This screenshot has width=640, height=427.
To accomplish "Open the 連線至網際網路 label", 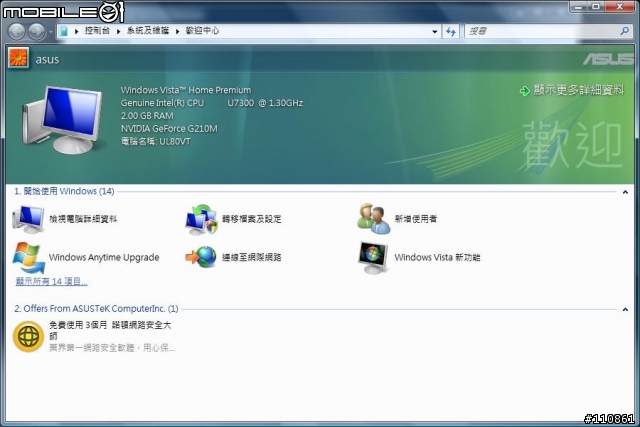I will [252, 257].
